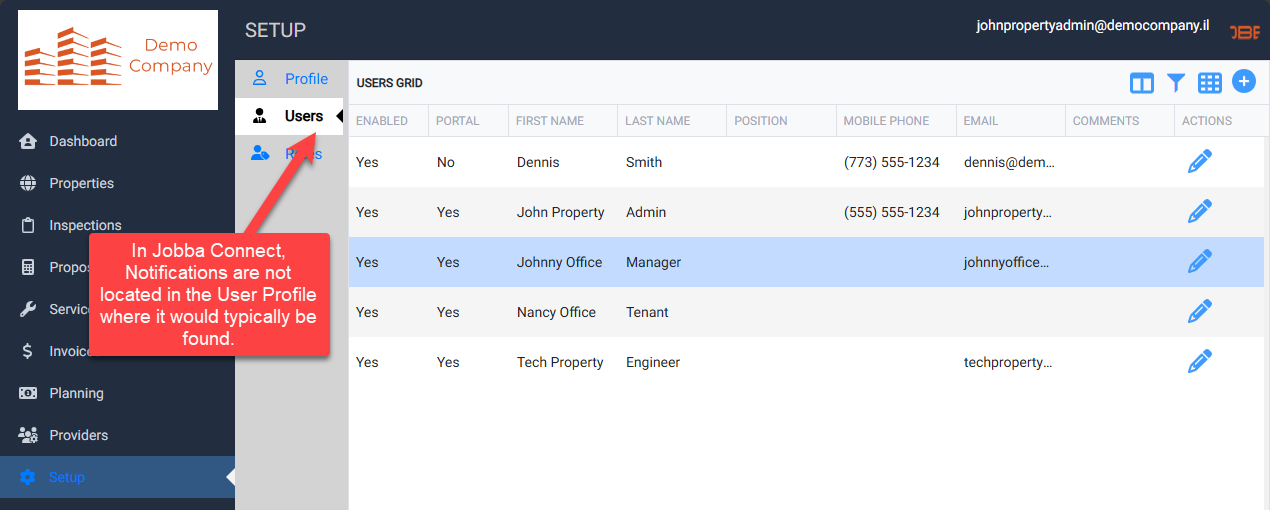Open the filter funnel icon
Image resolution: width=1270 pixels, height=510 pixels.
[x=1176, y=83]
